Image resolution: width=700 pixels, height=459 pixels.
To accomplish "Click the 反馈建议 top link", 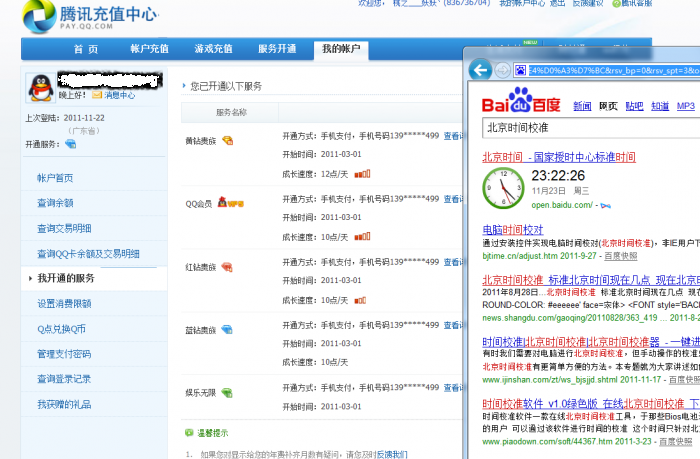I will 588,3.
